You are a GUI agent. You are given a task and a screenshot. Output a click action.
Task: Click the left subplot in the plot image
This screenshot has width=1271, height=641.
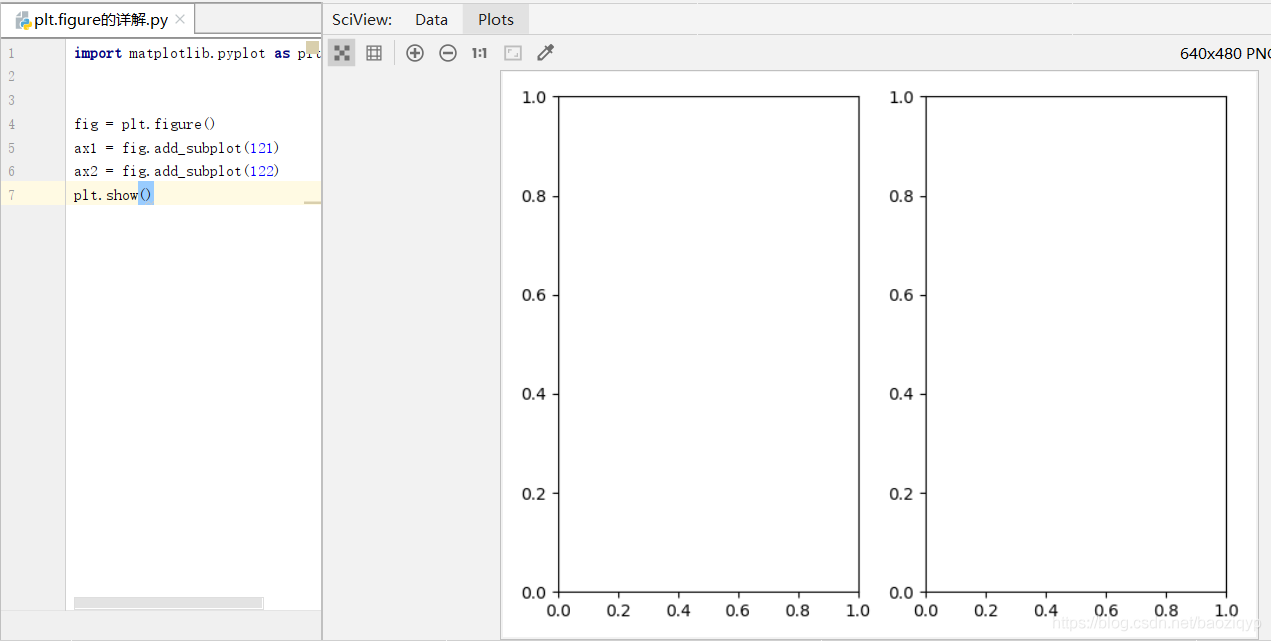(x=708, y=344)
